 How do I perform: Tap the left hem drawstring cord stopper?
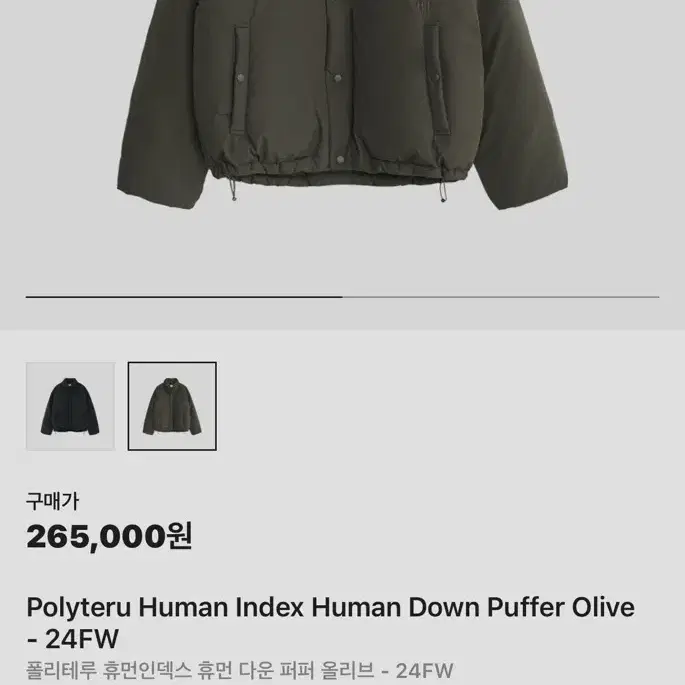click(x=233, y=191)
